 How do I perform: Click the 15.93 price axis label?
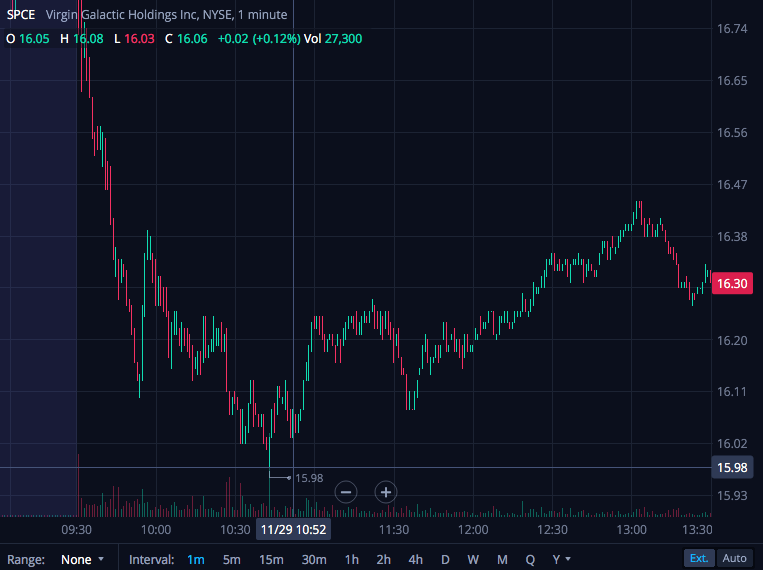point(732,496)
